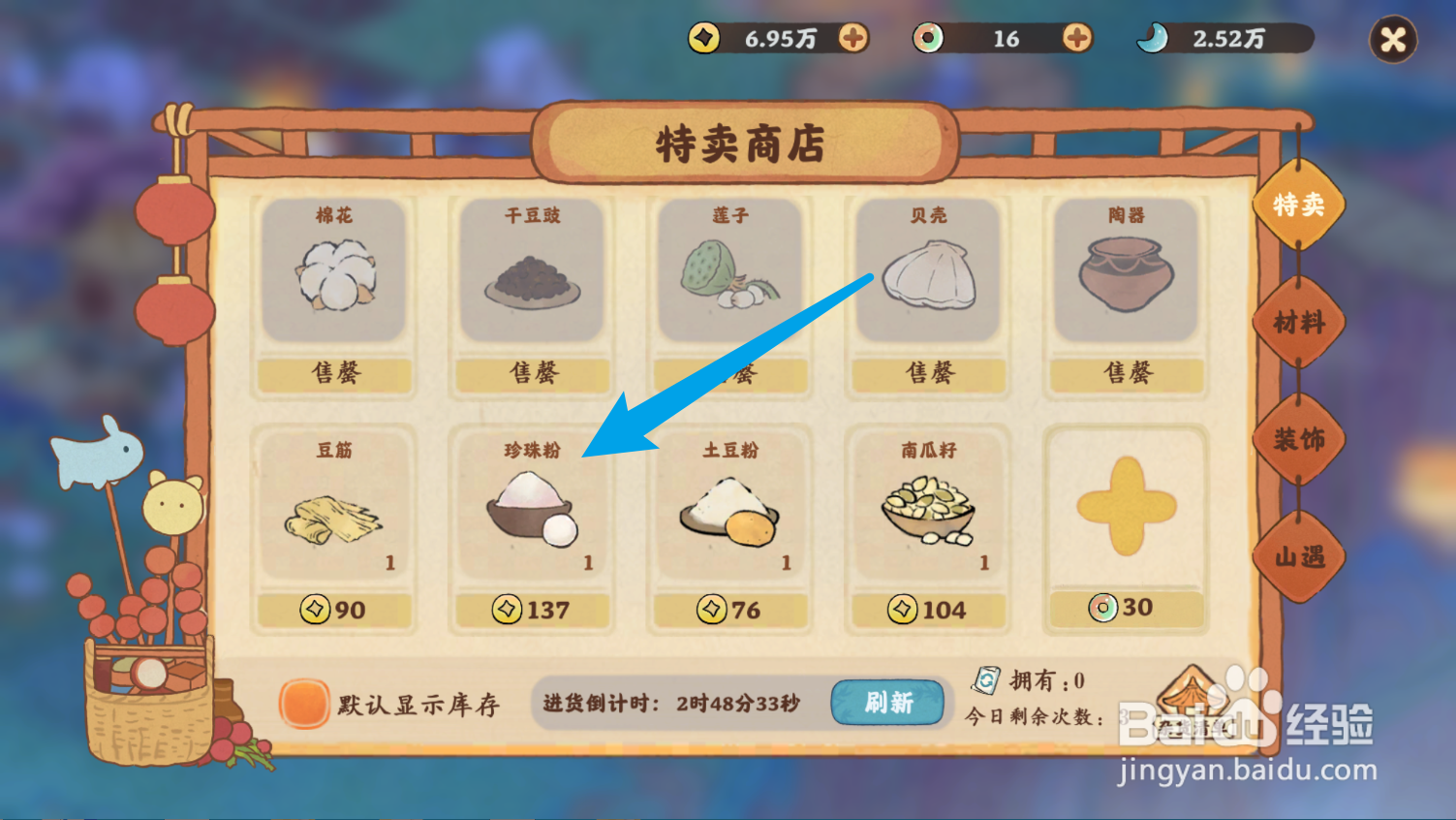
Task: Purchase slot for 30 jade
Action: click(1126, 608)
